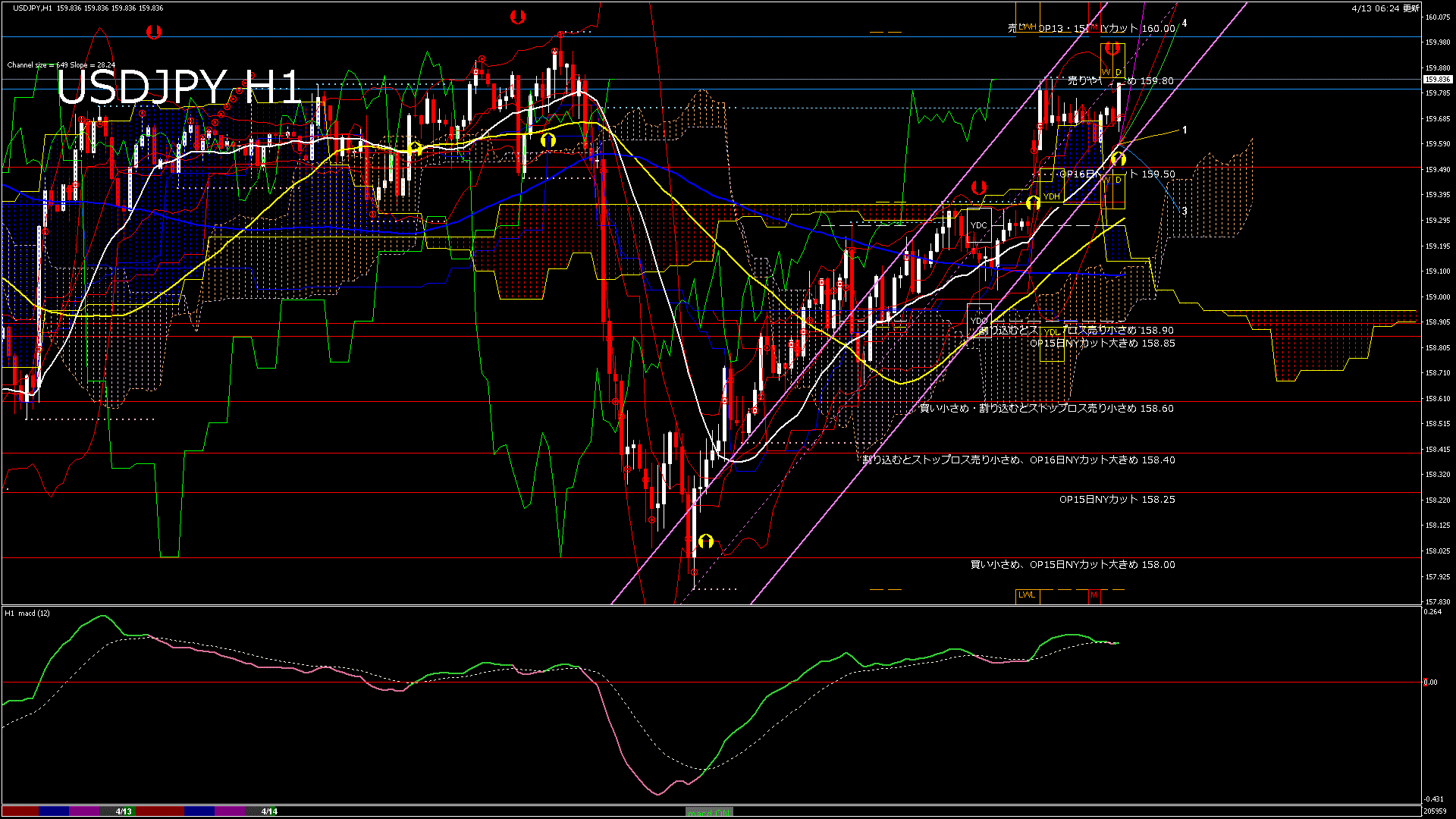Toggle the macd ON button at the bottom

click(709, 811)
